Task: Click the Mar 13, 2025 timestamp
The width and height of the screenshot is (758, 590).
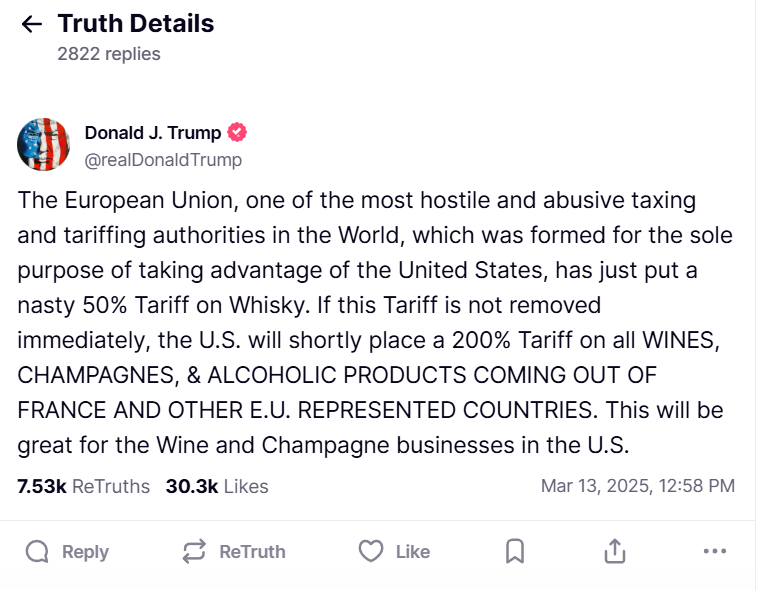Action: point(638,486)
